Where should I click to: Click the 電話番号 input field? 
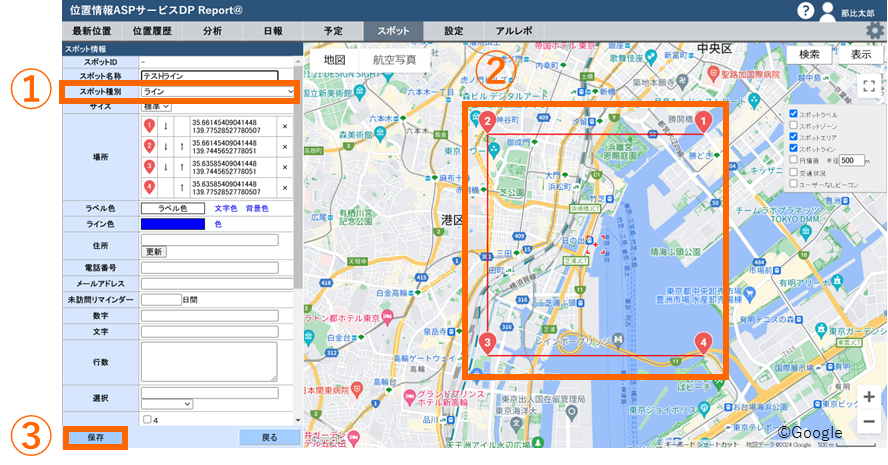[x=210, y=267]
